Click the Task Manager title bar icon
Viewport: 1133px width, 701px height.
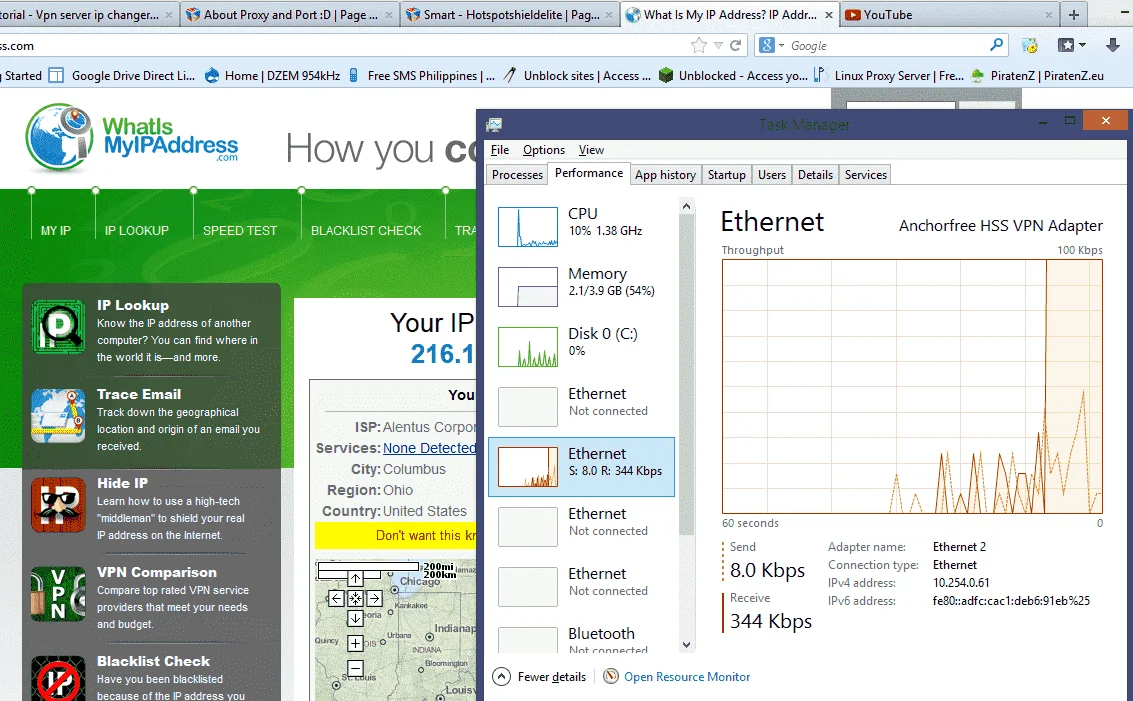click(x=494, y=124)
